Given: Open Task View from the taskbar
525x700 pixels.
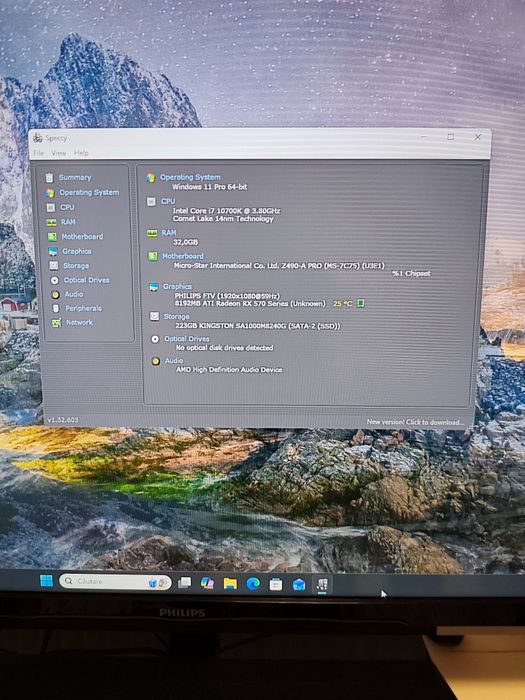Looking at the screenshot, I should pos(184,583).
